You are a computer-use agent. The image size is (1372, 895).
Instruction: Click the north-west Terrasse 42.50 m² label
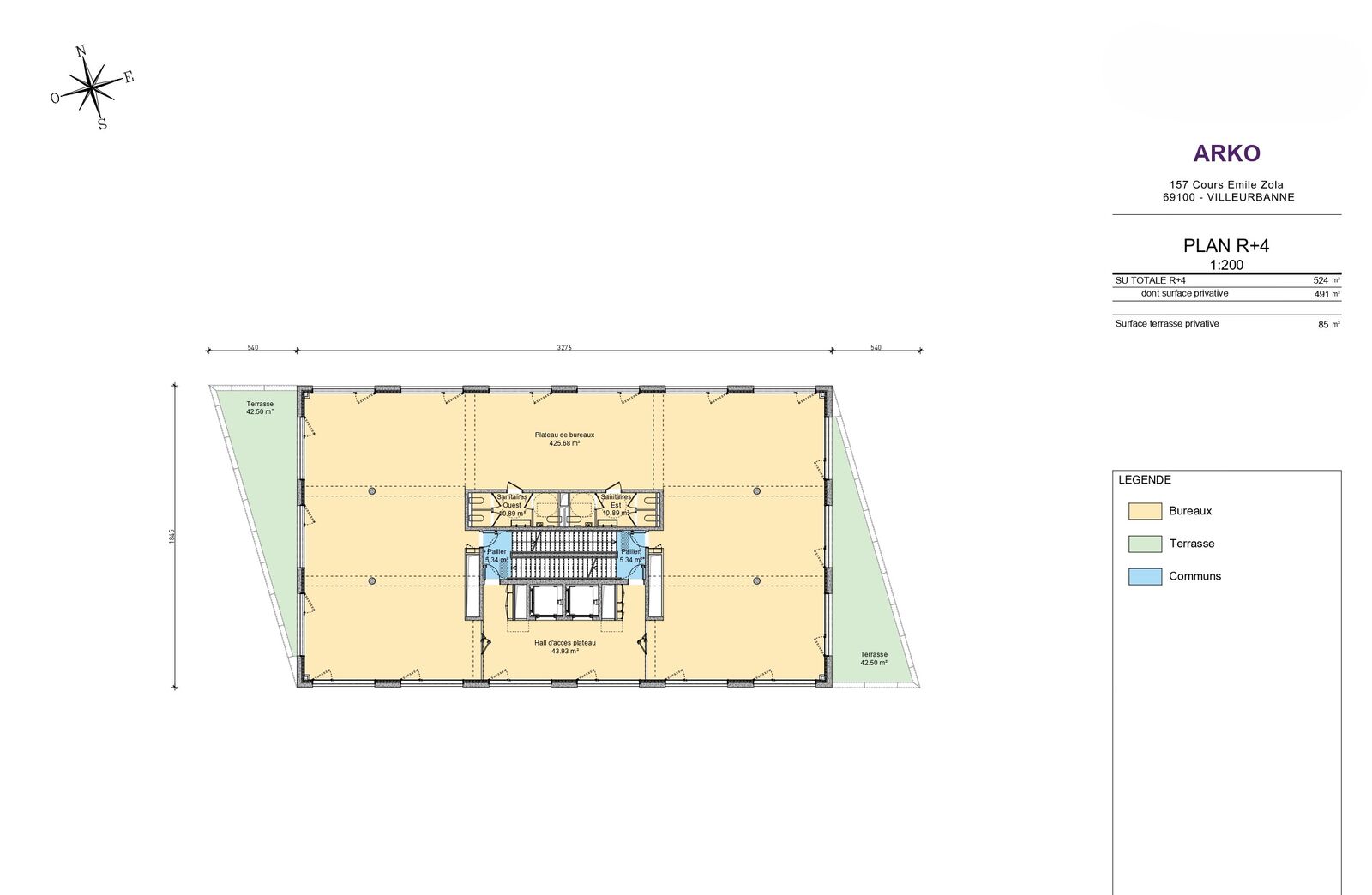click(x=260, y=408)
